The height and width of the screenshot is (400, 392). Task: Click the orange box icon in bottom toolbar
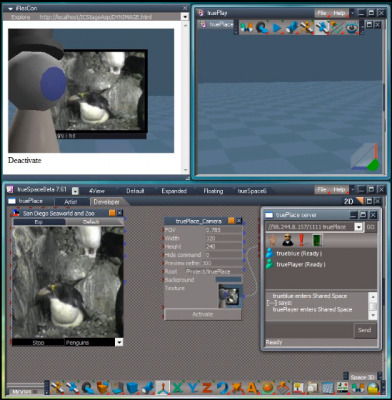click(103, 388)
